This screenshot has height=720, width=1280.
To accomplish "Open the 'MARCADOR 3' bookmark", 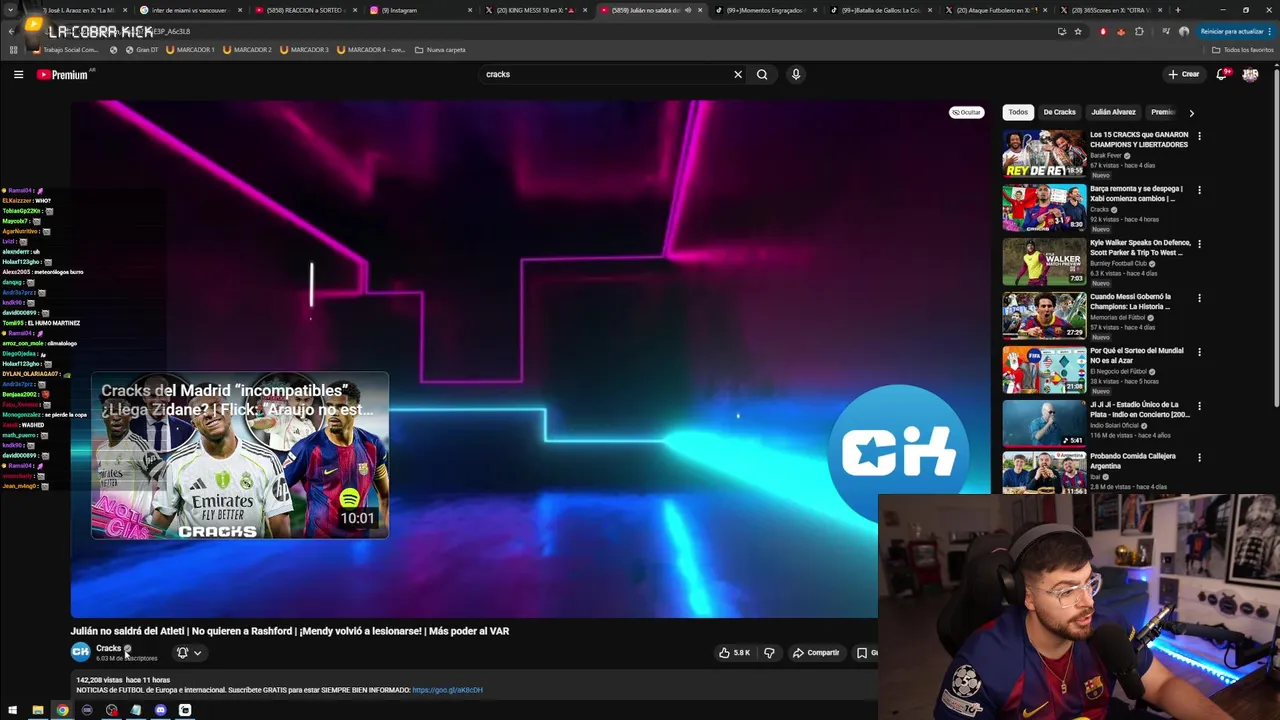I will (x=304, y=49).
